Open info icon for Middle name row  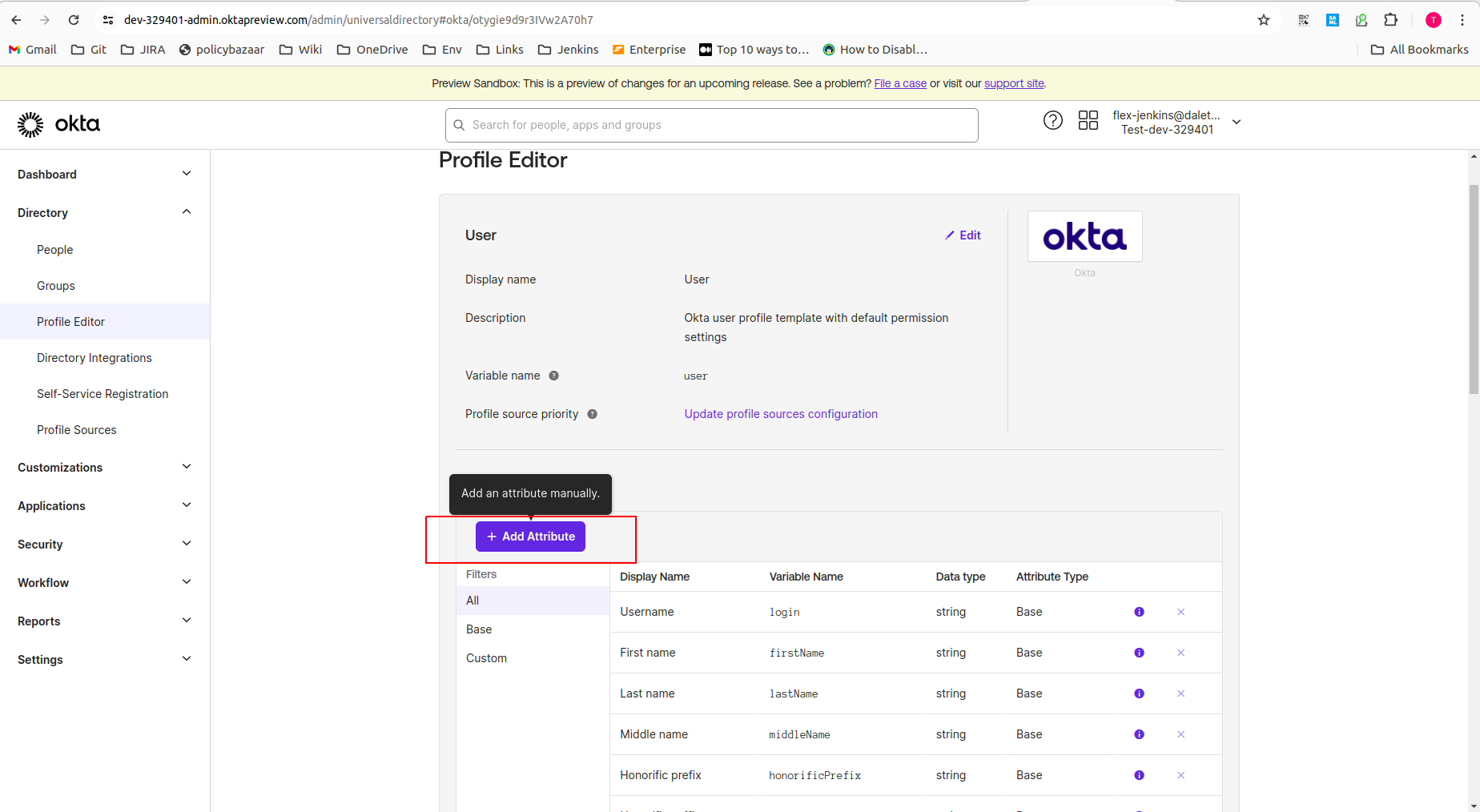tap(1139, 734)
